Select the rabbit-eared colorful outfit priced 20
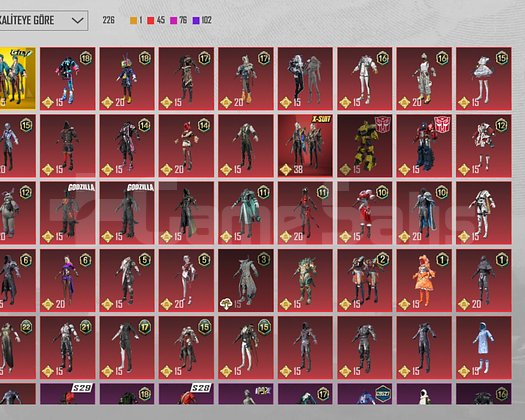525x420 pixels. click(127, 78)
